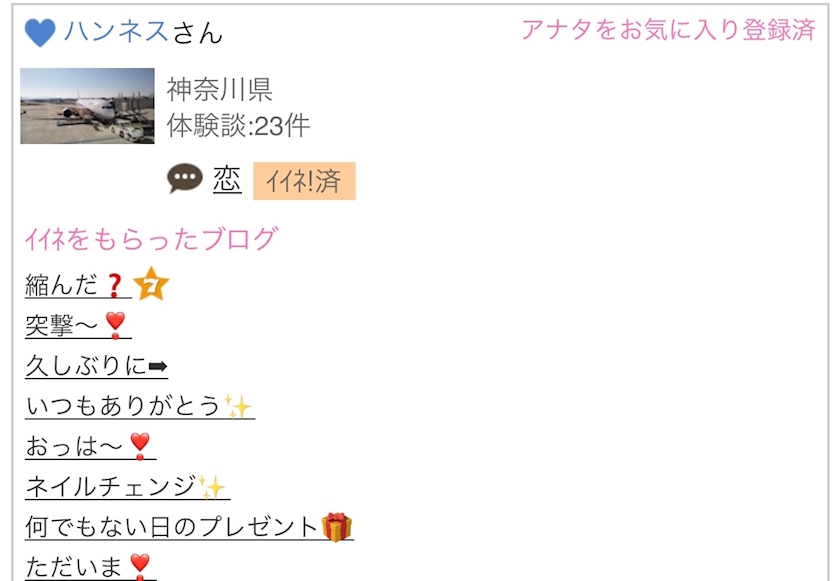Click the 体験談:23件 text
840x581 pixels.
[x=238, y=126]
